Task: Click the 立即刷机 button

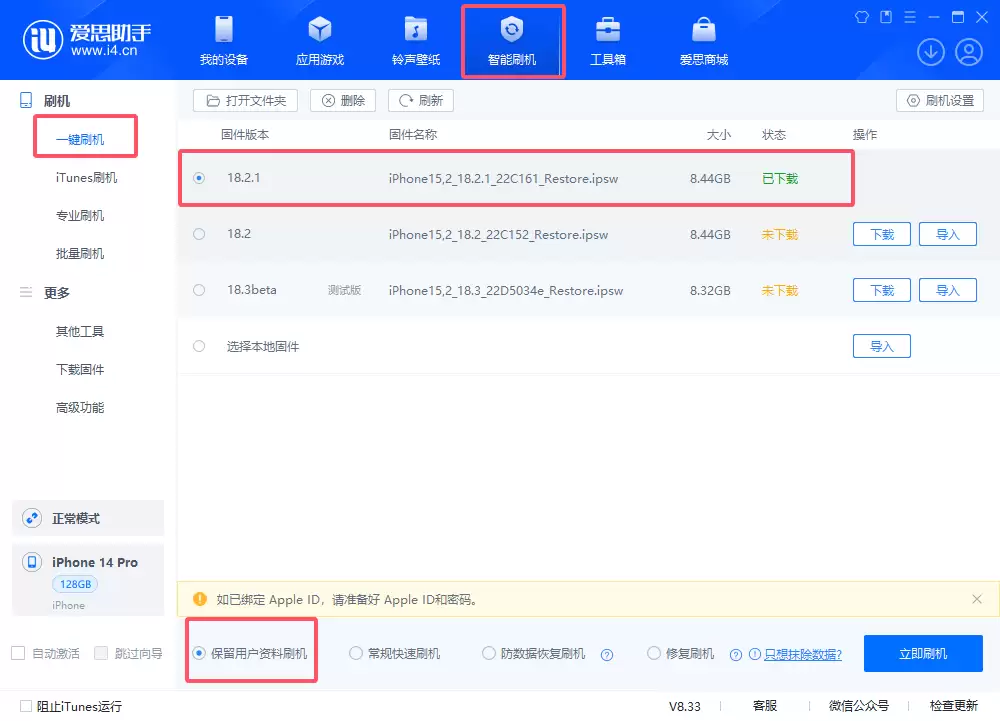Action: coord(923,654)
